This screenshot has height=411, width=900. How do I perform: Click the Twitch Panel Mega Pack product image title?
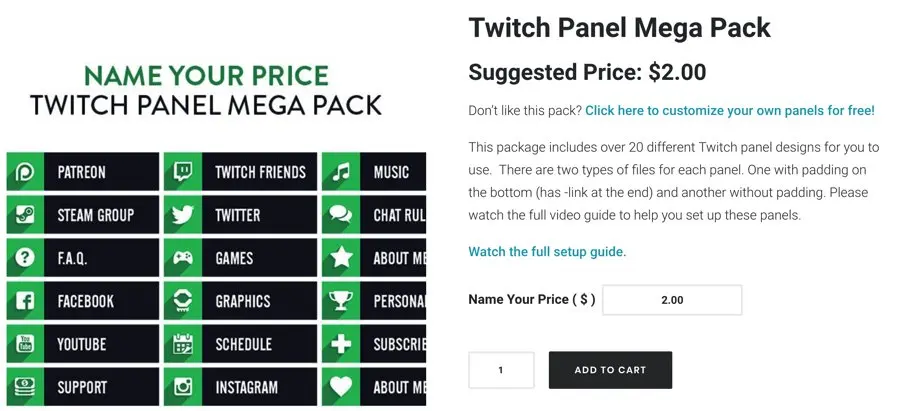pos(206,90)
